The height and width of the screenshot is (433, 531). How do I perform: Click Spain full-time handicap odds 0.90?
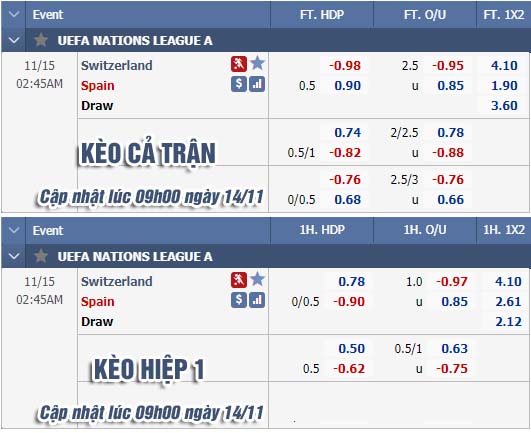click(348, 86)
